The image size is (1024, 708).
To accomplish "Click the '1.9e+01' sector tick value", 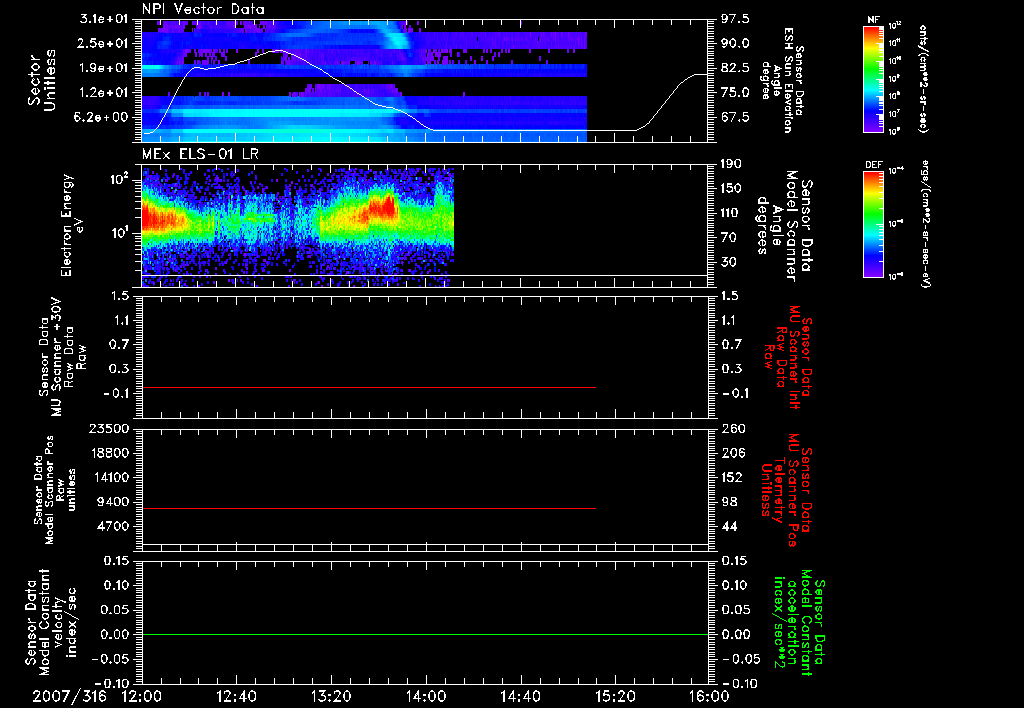I will pyautogui.click(x=106, y=68).
